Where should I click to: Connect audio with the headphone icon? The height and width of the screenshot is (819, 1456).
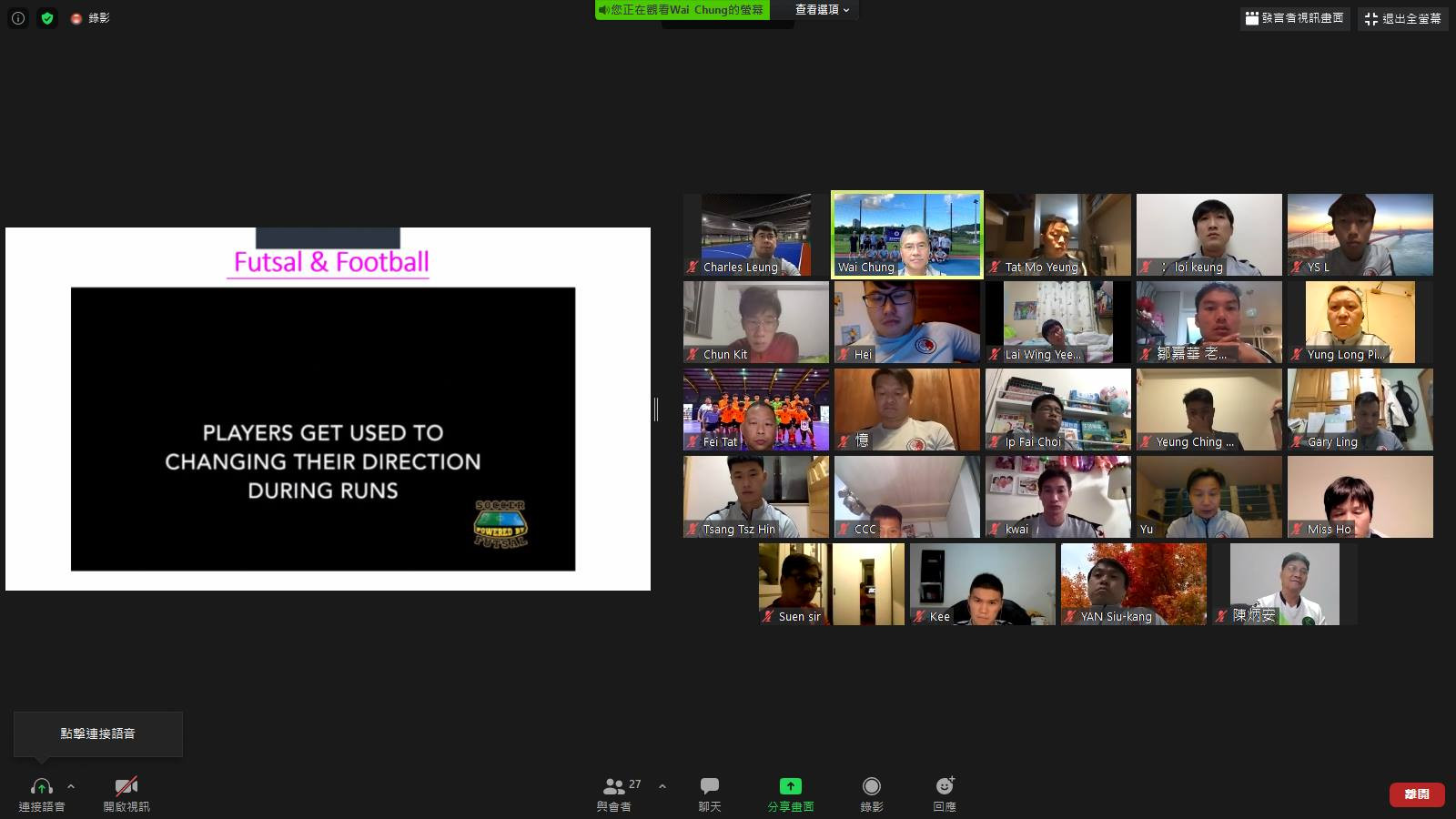click(41, 786)
